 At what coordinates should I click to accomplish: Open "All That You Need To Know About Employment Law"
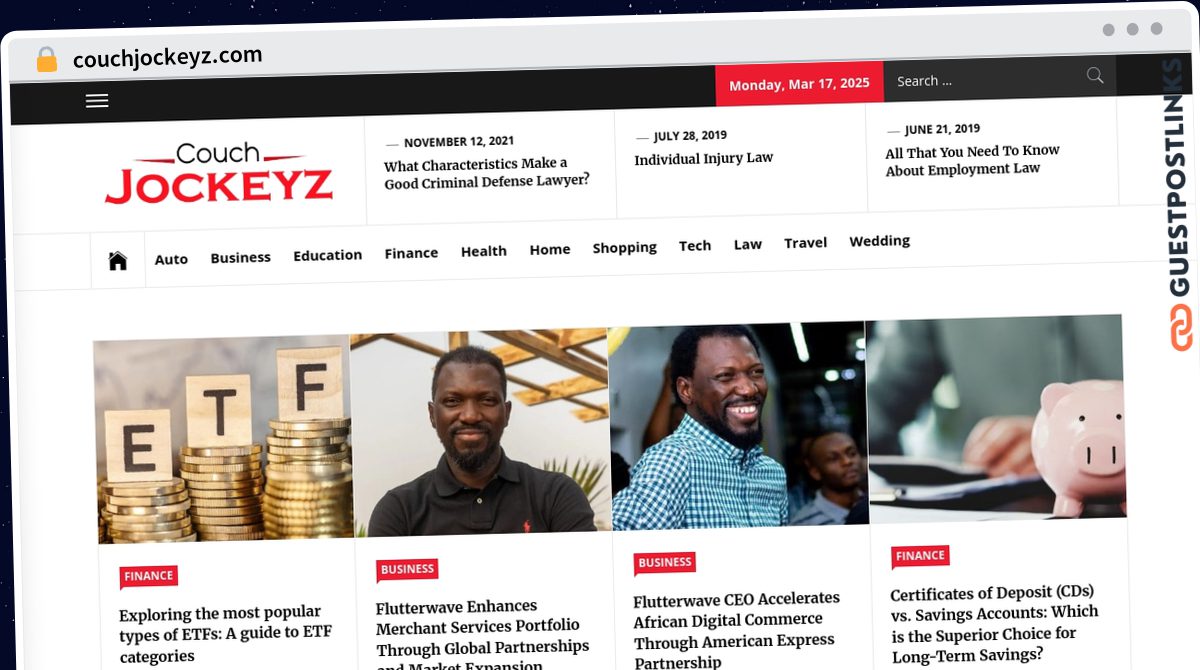pos(972,160)
